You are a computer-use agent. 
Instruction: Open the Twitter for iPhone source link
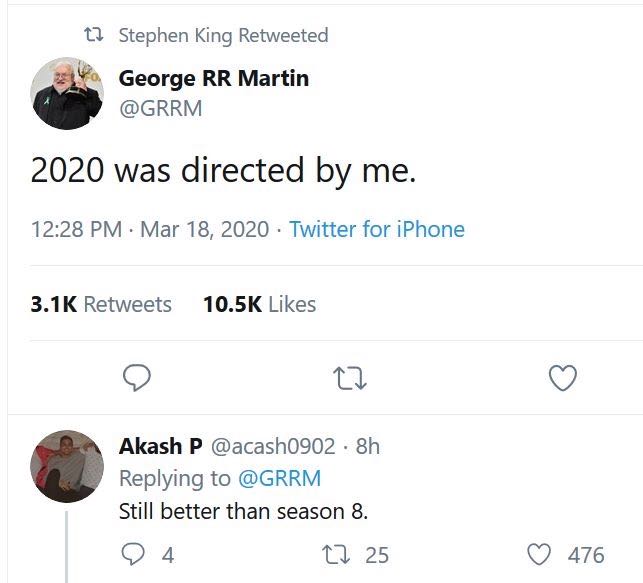(377, 229)
